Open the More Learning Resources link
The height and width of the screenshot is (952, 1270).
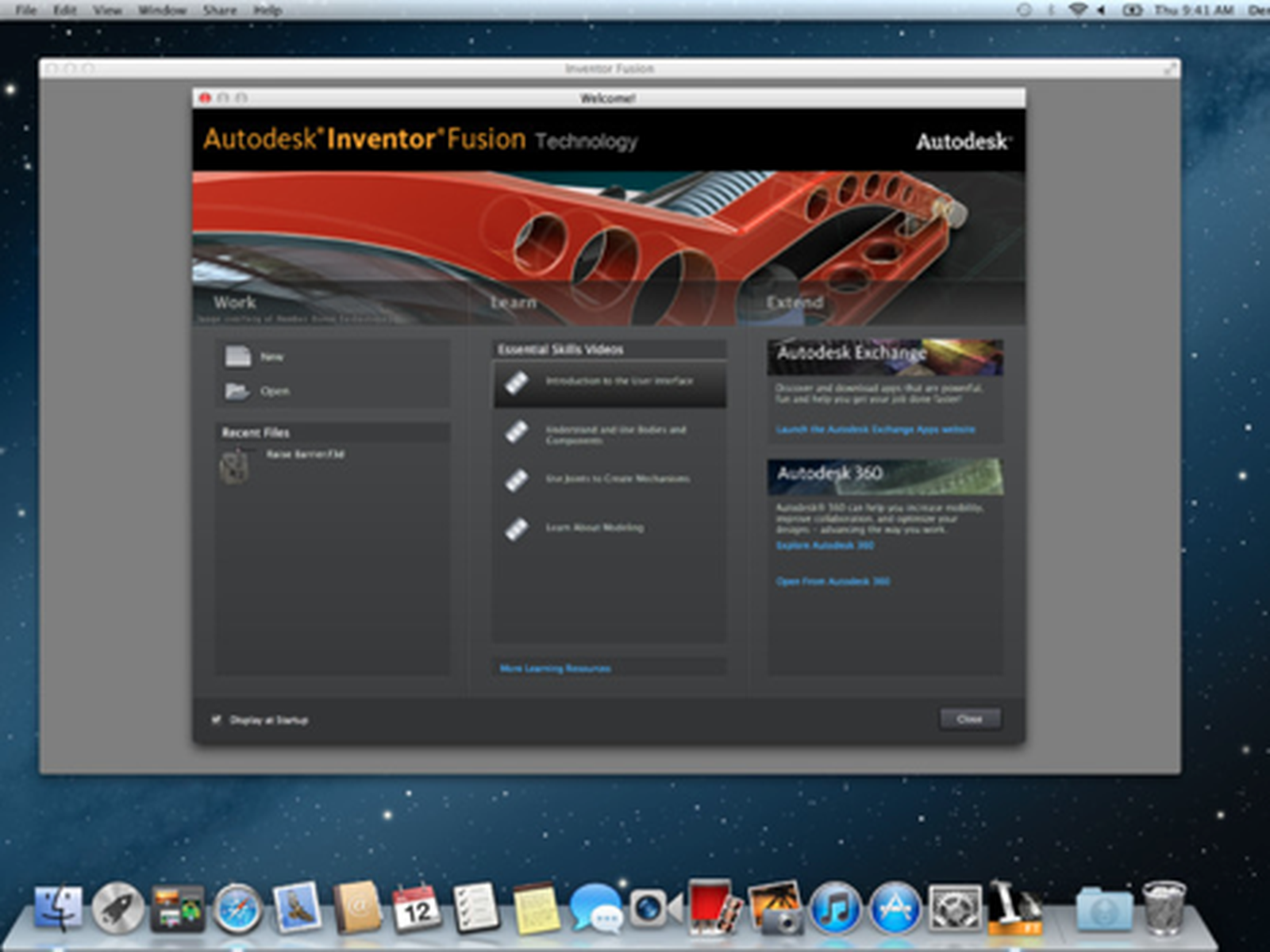point(555,669)
